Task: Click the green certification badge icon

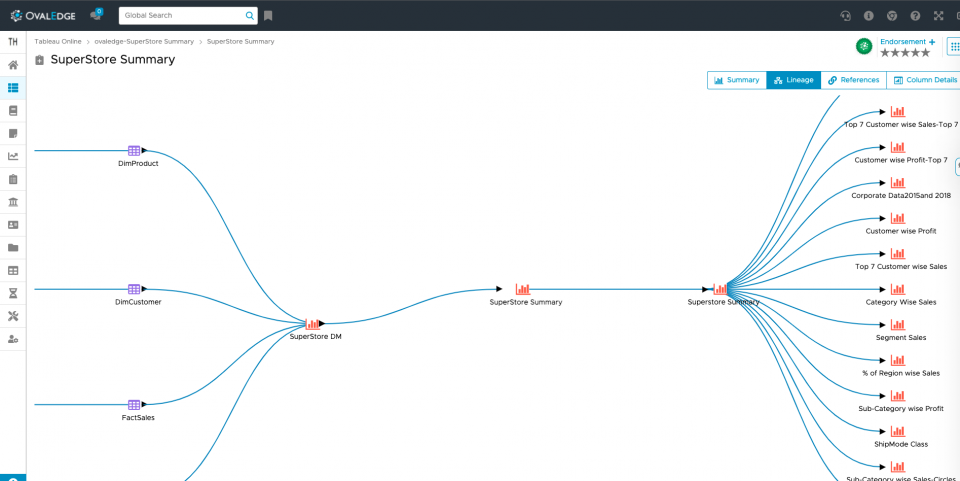Action: pos(864,46)
